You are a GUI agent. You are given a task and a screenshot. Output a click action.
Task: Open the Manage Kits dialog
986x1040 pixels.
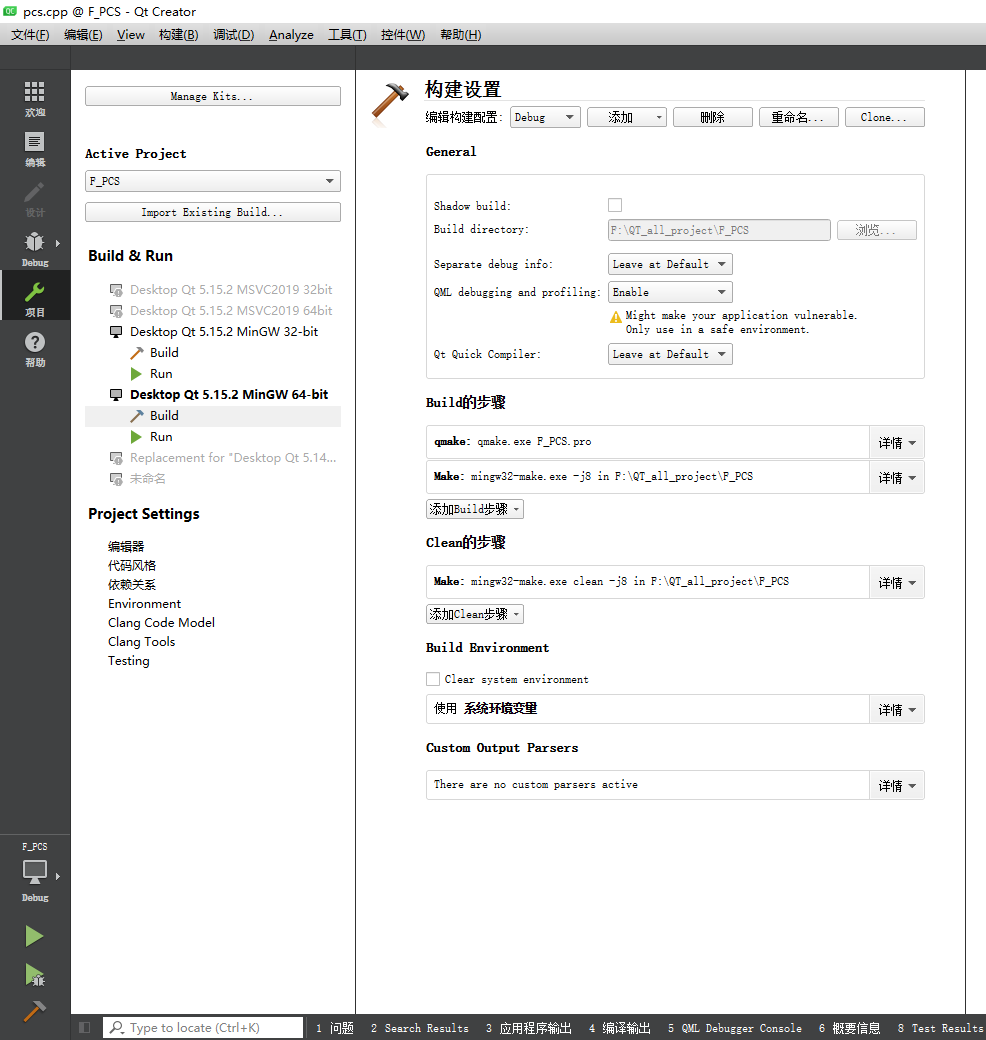(212, 95)
